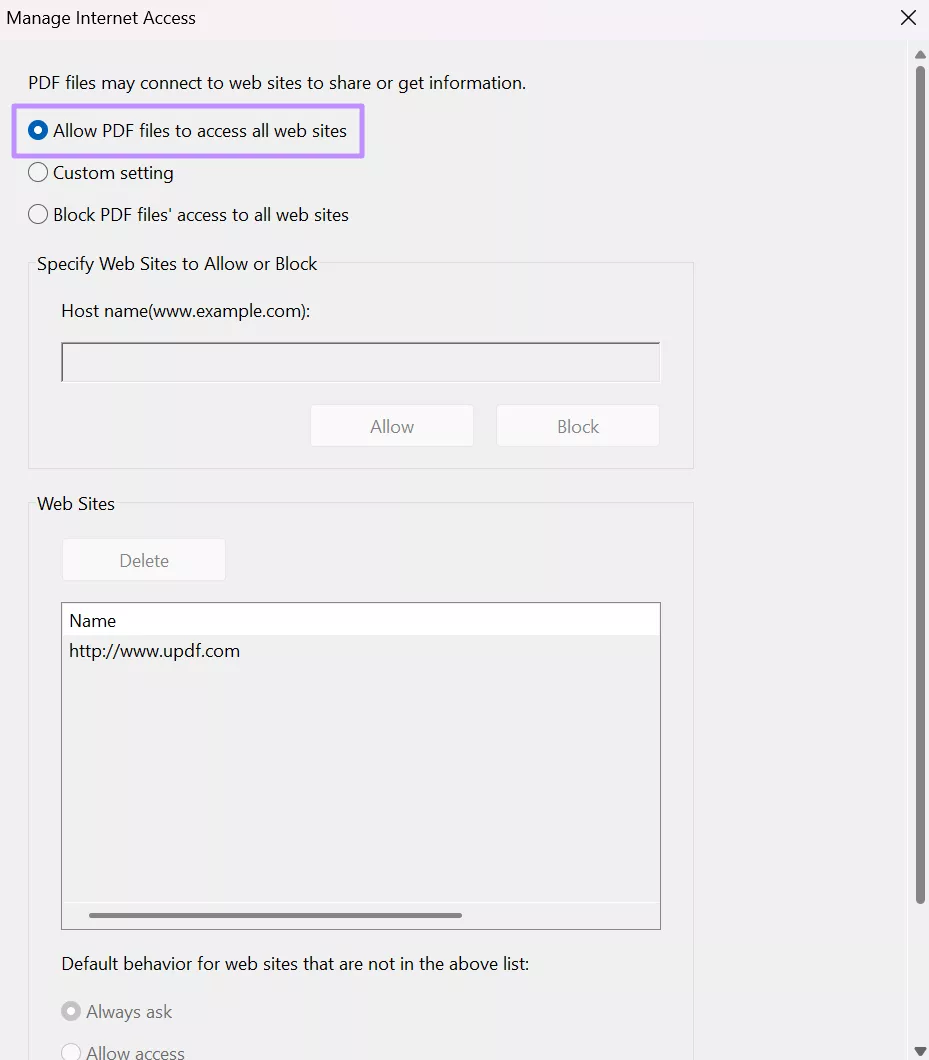The width and height of the screenshot is (929, 1060).
Task: Close the Manage Internet Access dialog
Action: tap(907, 17)
